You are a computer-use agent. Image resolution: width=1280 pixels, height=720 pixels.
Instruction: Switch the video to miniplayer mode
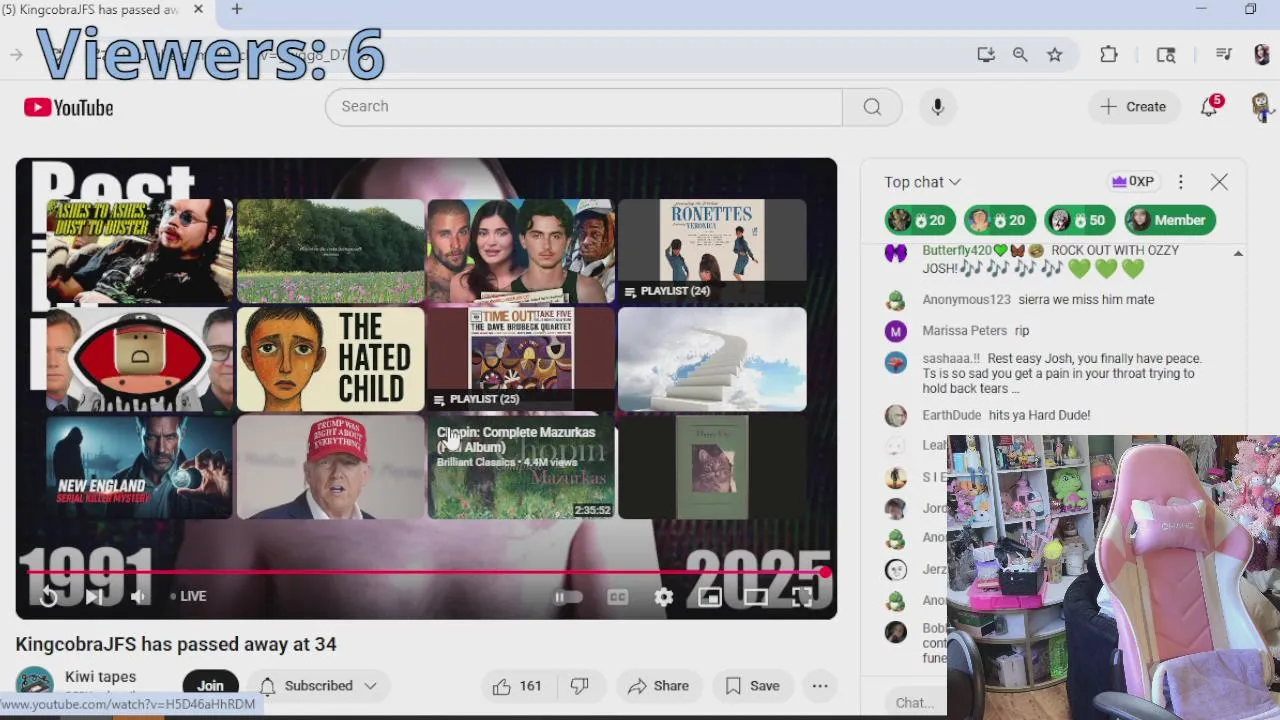pyautogui.click(x=710, y=597)
